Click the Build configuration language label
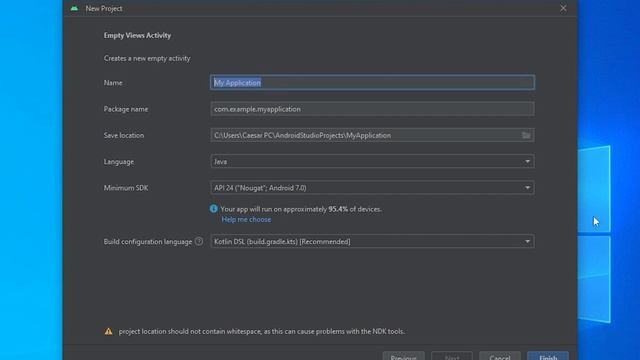Image resolution: width=640 pixels, height=360 pixels. (x=148, y=242)
